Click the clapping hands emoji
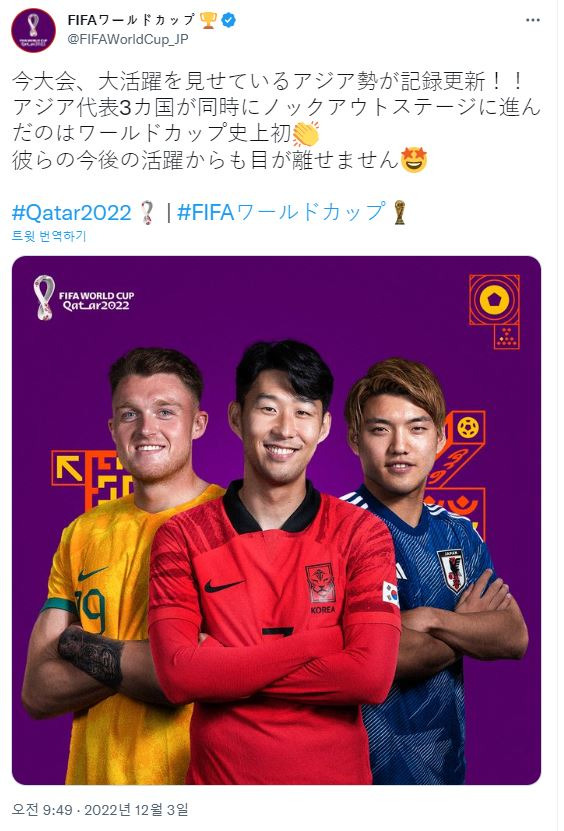 (306, 134)
